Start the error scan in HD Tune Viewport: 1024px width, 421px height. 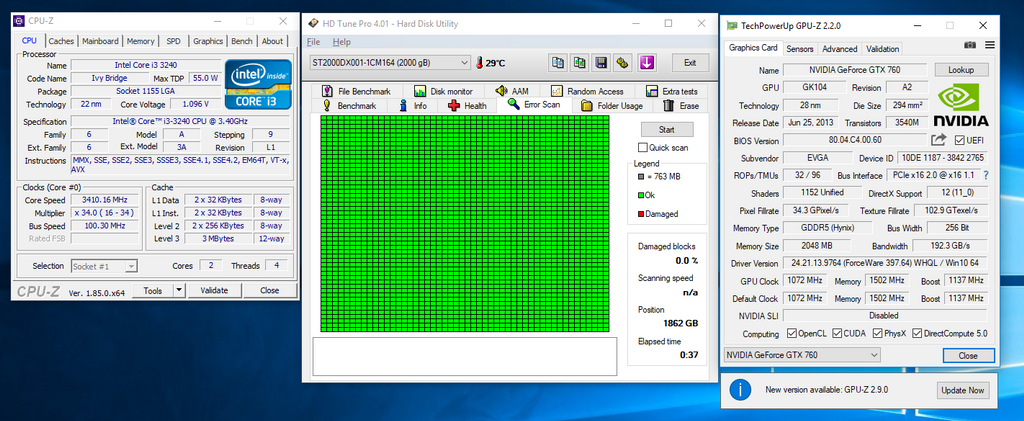pos(667,129)
